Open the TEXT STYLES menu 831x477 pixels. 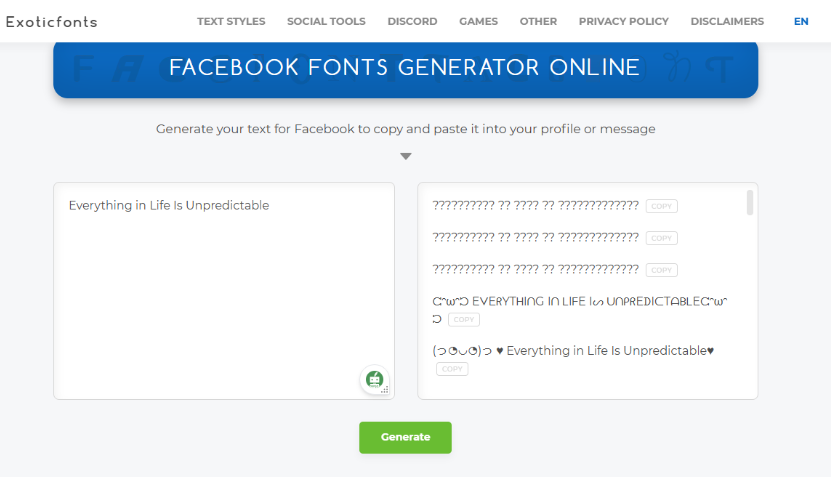tap(231, 22)
